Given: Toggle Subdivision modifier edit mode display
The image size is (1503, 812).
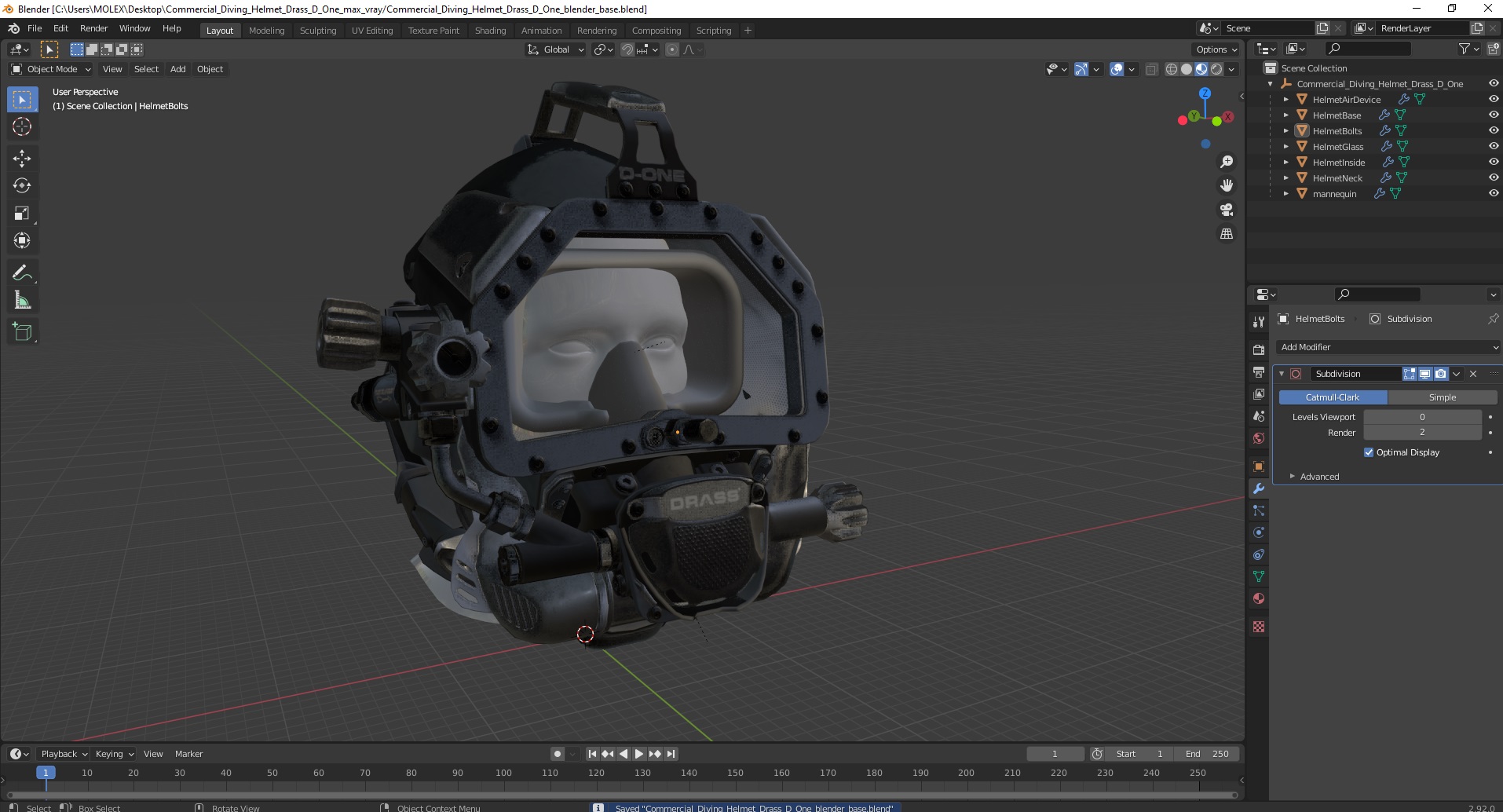Looking at the screenshot, I should point(1410,374).
